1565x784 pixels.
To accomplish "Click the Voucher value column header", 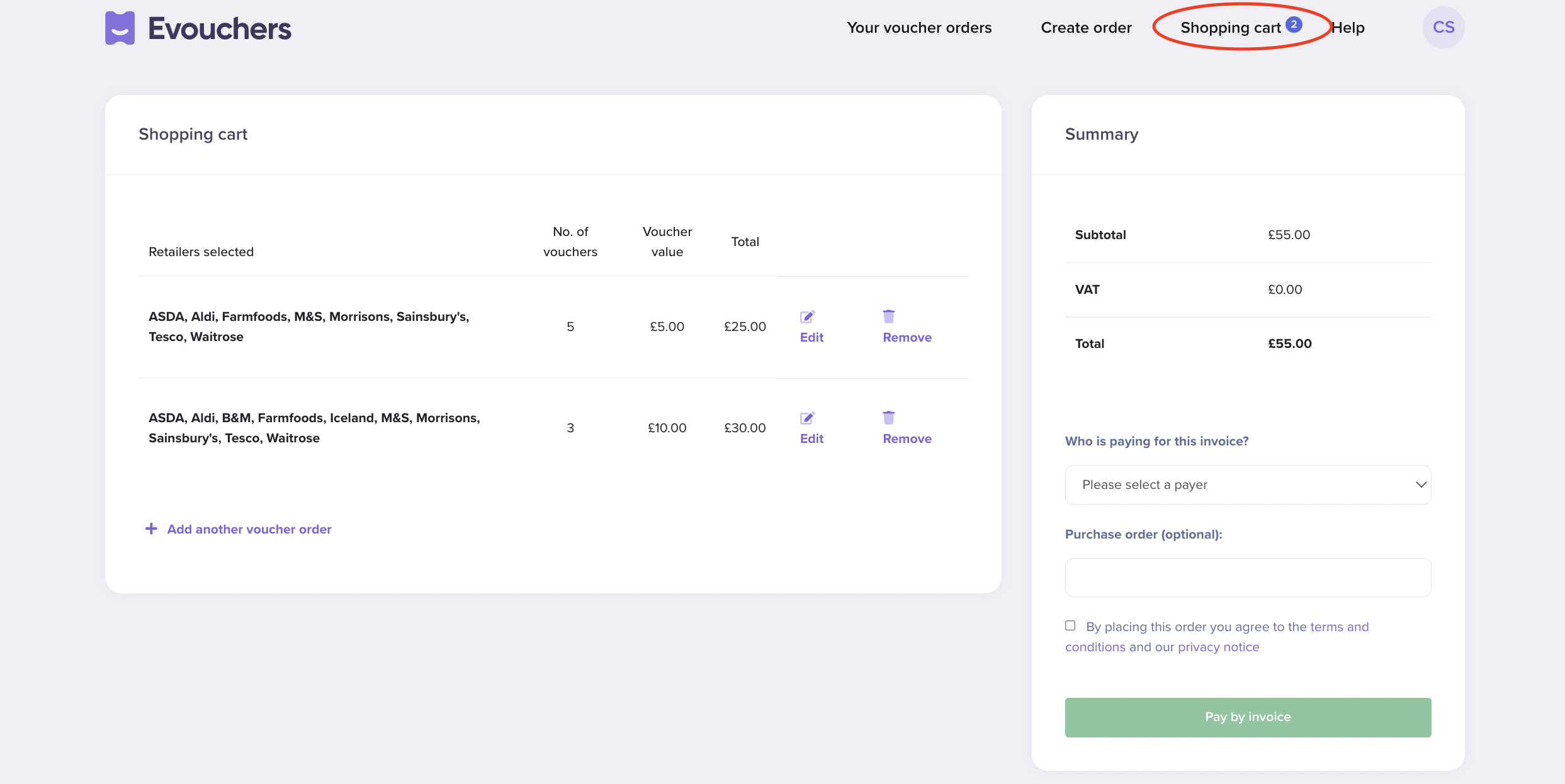I will coord(667,242).
